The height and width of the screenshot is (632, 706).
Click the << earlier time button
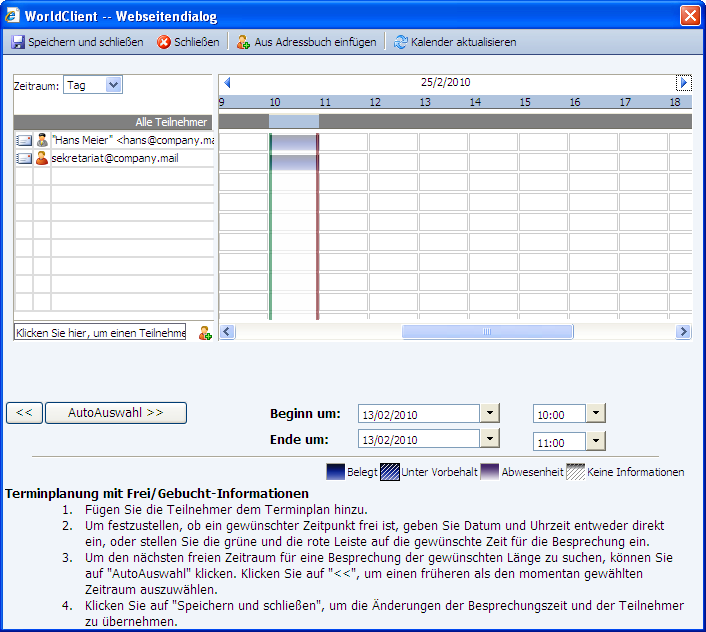coord(24,412)
